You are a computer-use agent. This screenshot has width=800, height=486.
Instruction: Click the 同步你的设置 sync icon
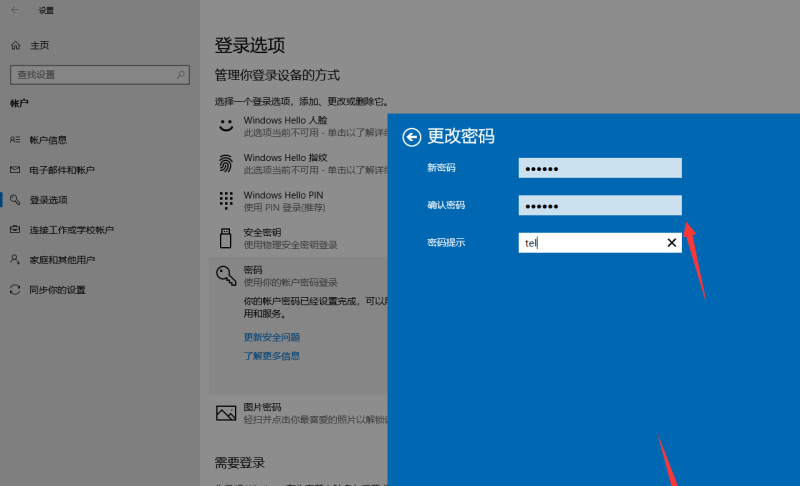click(15, 290)
